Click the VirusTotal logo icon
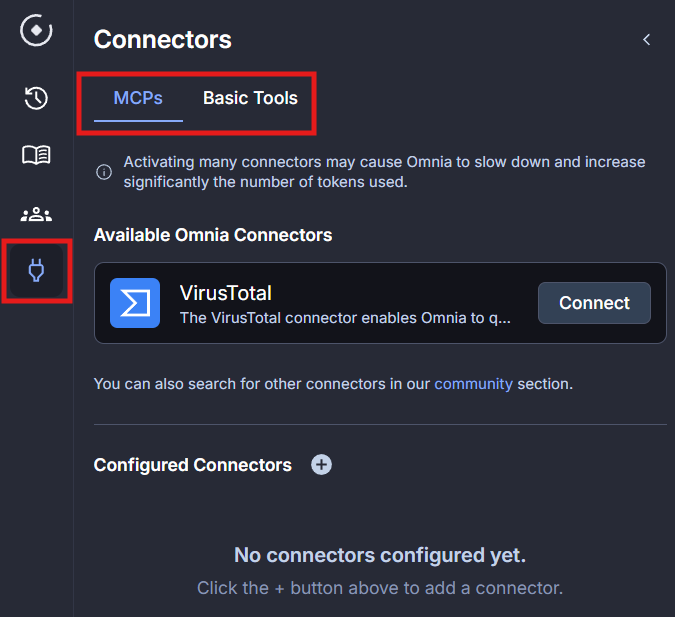 click(135, 303)
